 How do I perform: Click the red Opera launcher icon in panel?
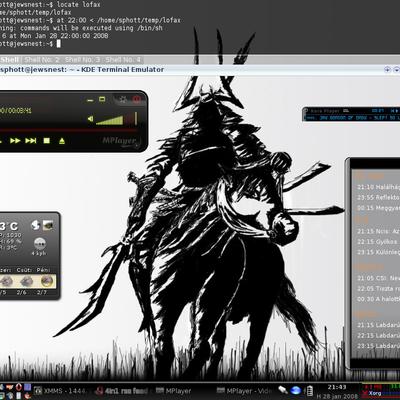pyautogui.click(x=19, y=387)
